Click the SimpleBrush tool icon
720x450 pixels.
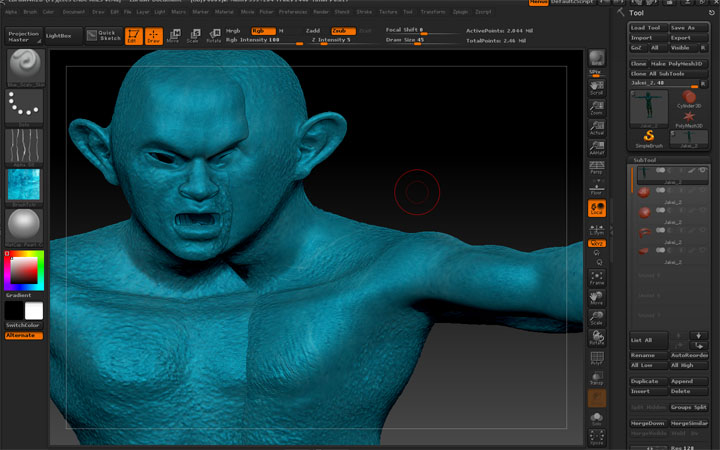(648, 137)
